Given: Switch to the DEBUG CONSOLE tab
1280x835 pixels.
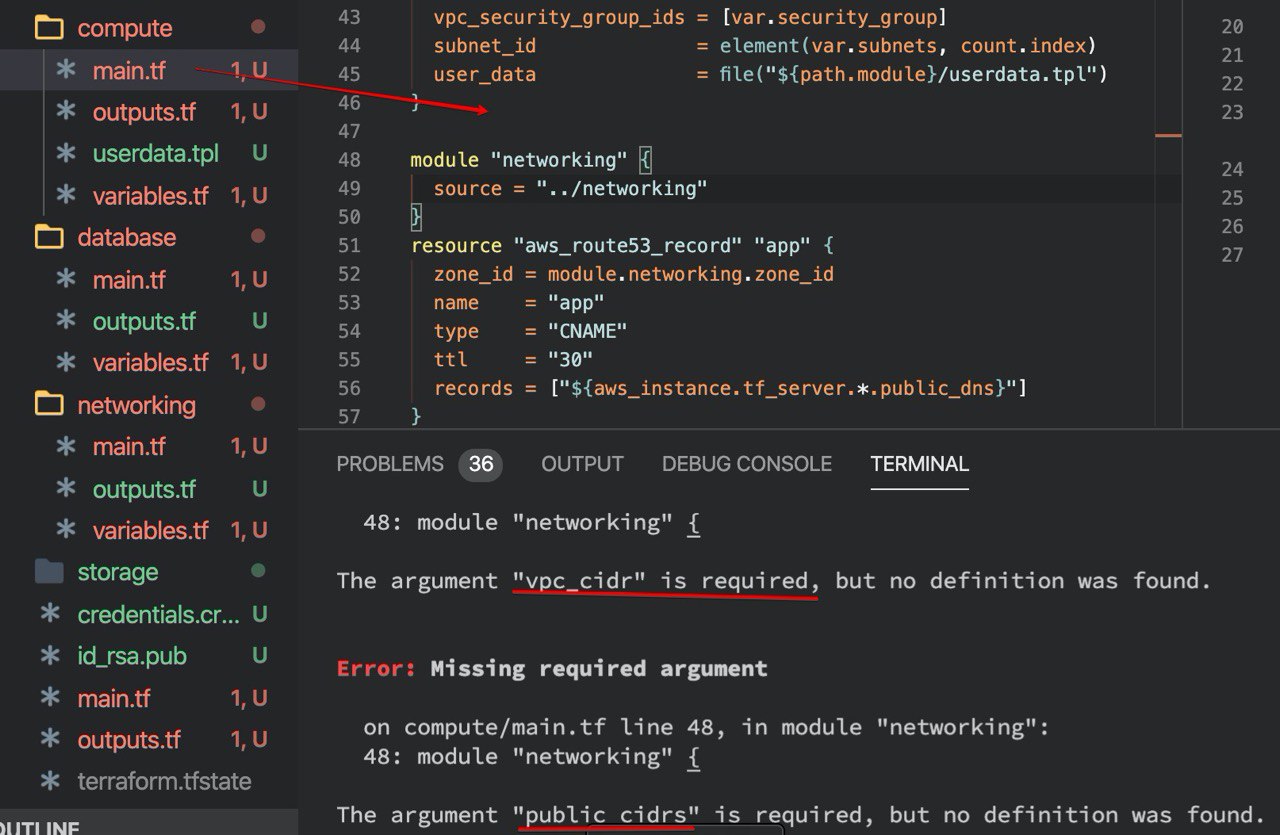Looking at the screenshot, I should 747,464.
